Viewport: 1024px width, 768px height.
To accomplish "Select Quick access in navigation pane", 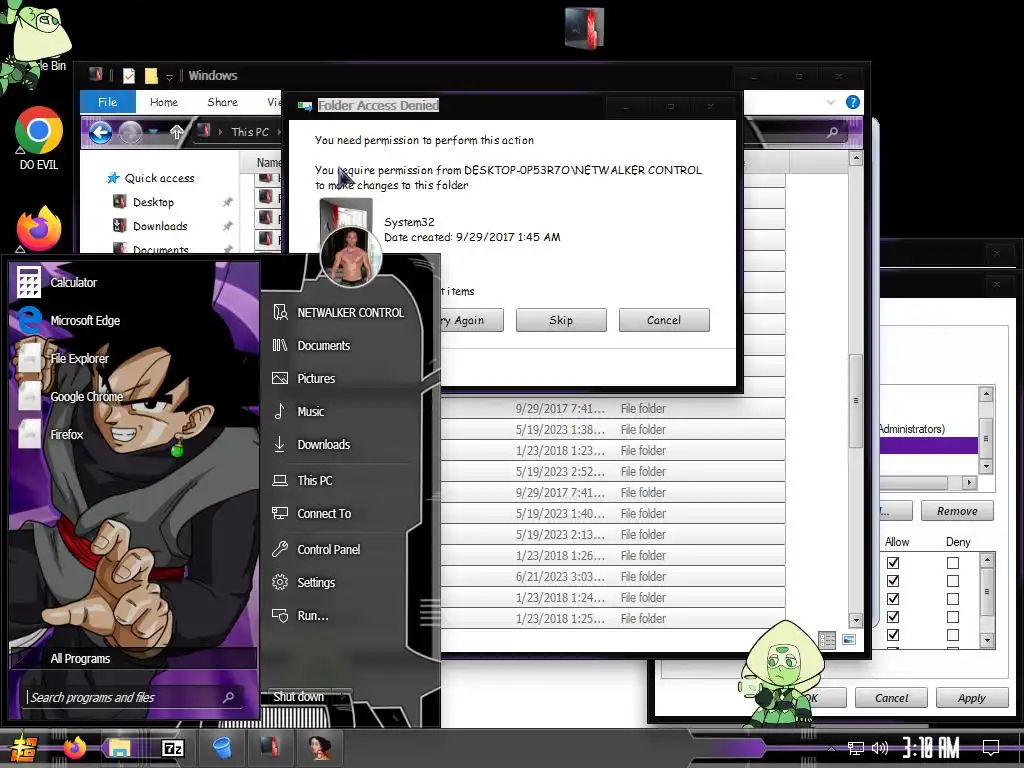I will click(x=159, y=178).
